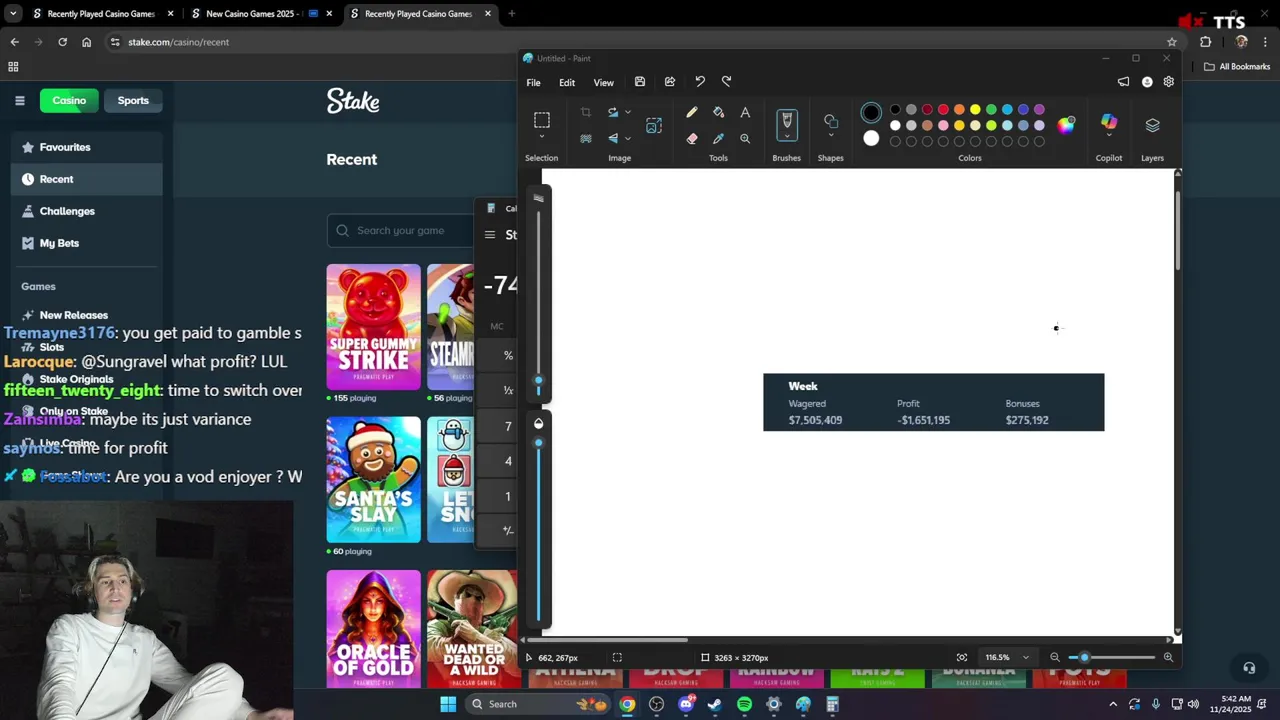Screen dimensions: 1280x720
Task: Switch to New Casino Games 2025 tab
Action: coord(258,14)
